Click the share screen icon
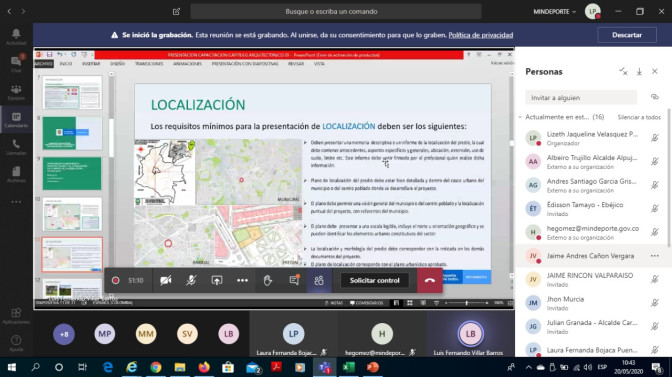 (x=217, y=280)
